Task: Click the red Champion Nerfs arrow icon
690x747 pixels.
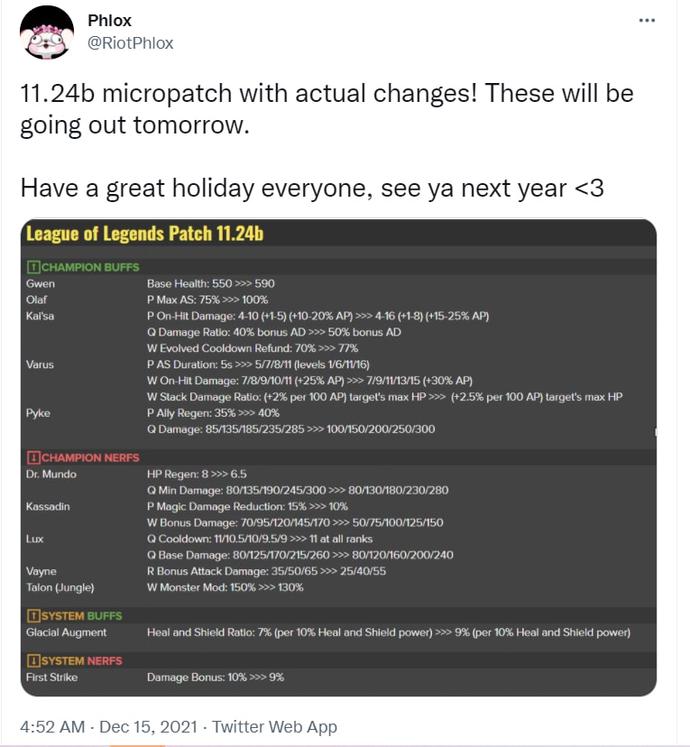Action: click(32, 457)
